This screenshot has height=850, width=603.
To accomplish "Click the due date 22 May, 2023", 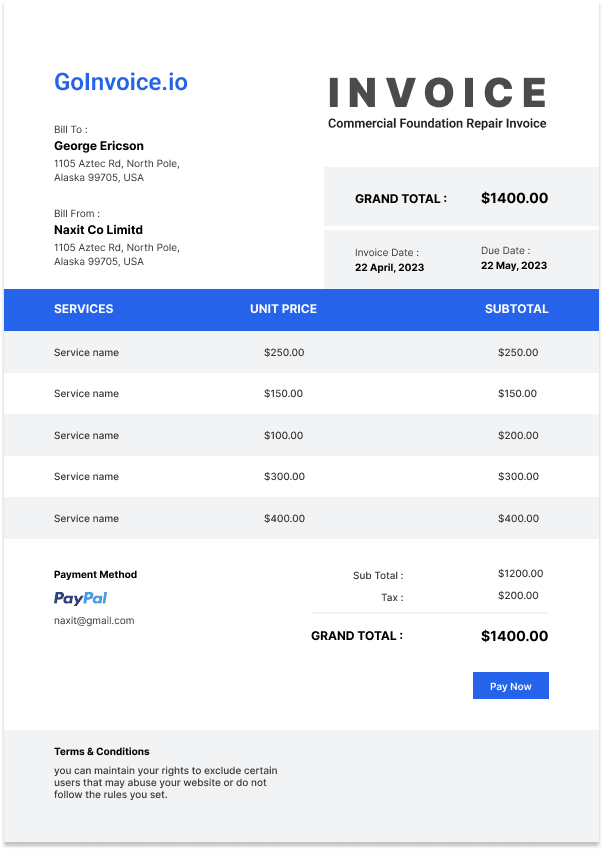I will tap(514, 266).
